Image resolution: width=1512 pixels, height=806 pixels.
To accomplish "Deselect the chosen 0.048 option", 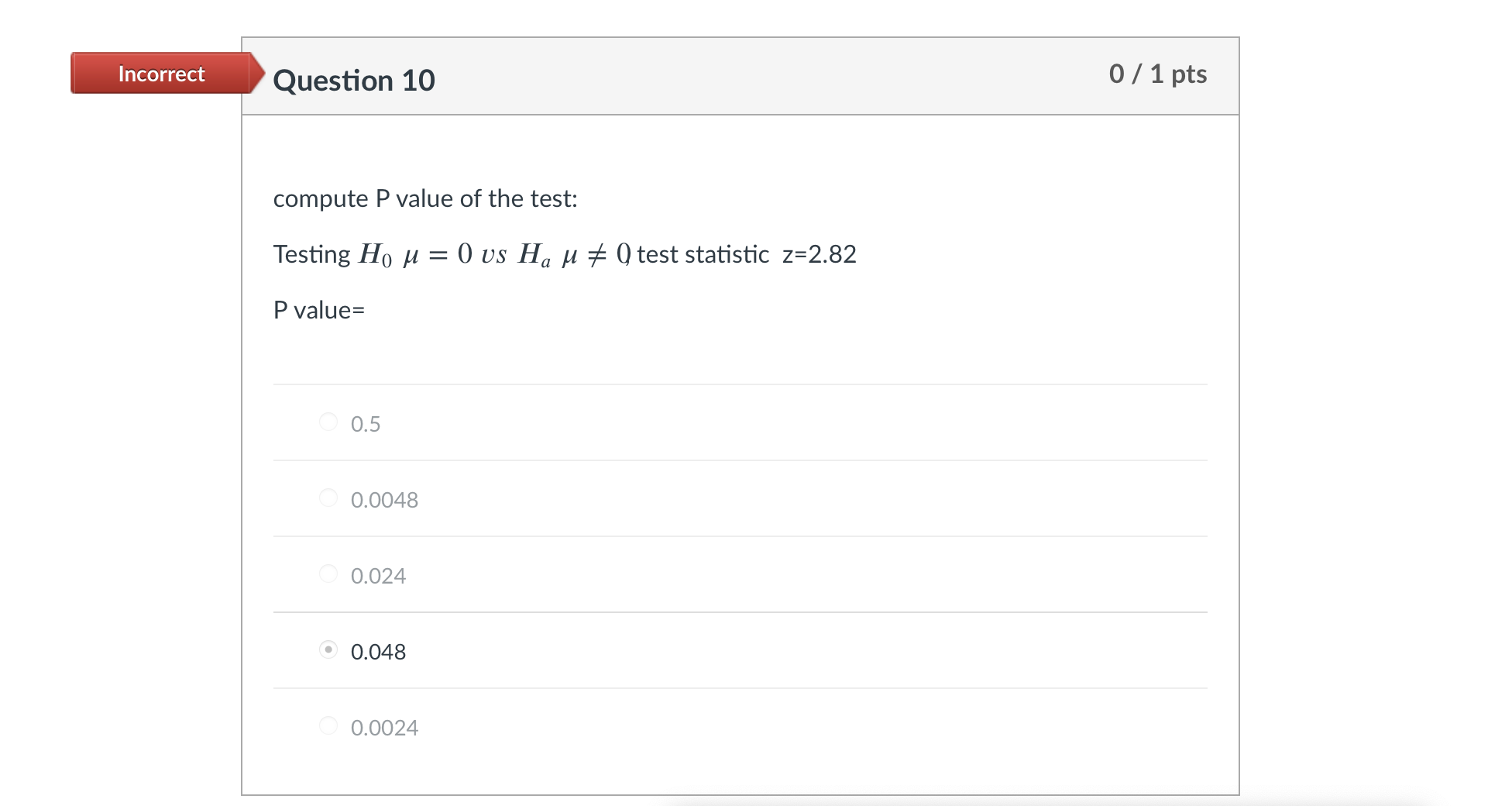I will 328,649.
